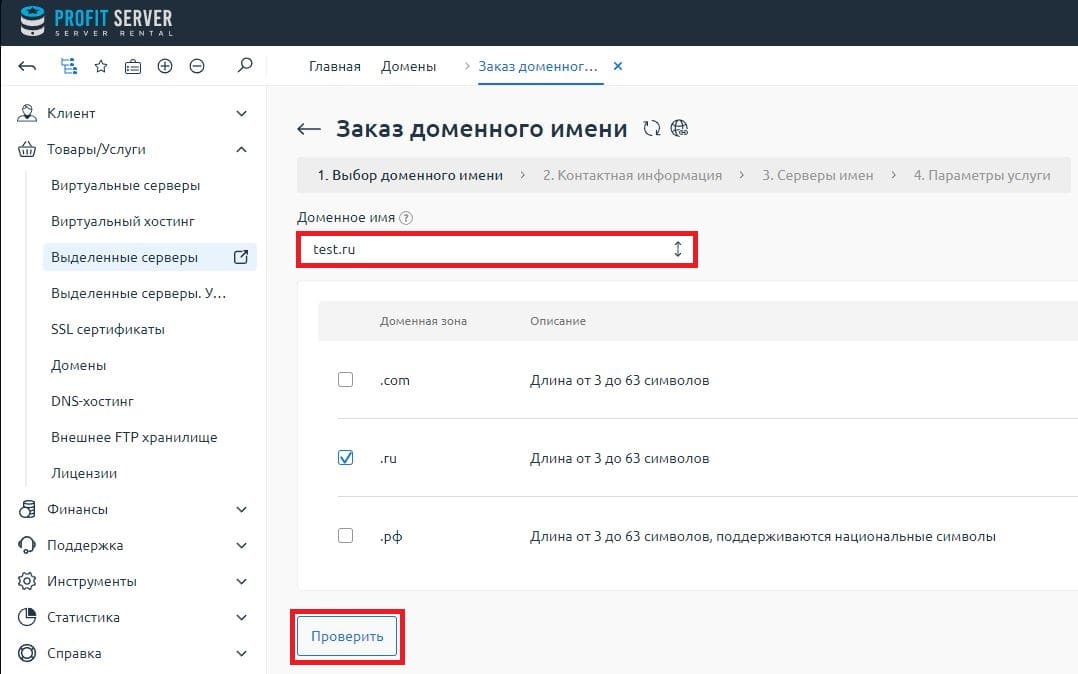Go to step 4 Параметры услуги
The height and width of the screenshot is (674, 1078).
tap(982, 175)
